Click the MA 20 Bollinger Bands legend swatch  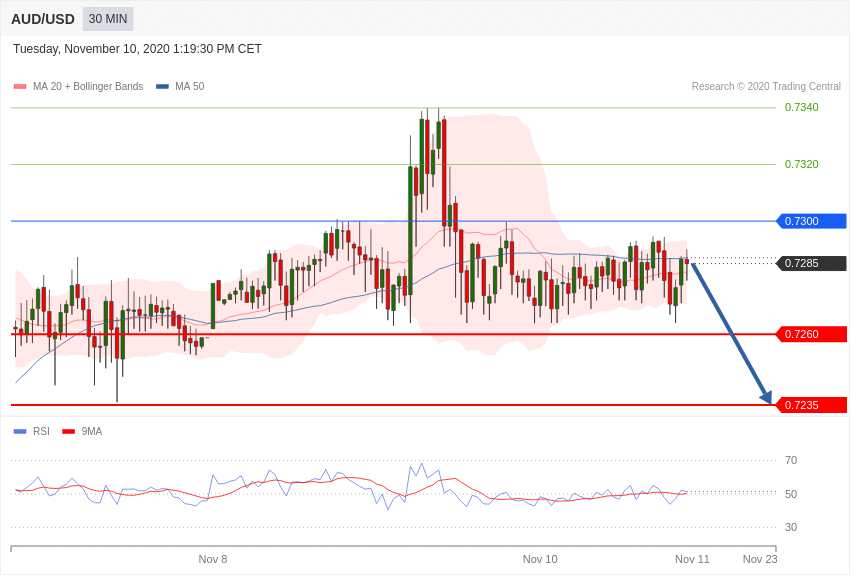pyautogui.click(x=20, y=87)
